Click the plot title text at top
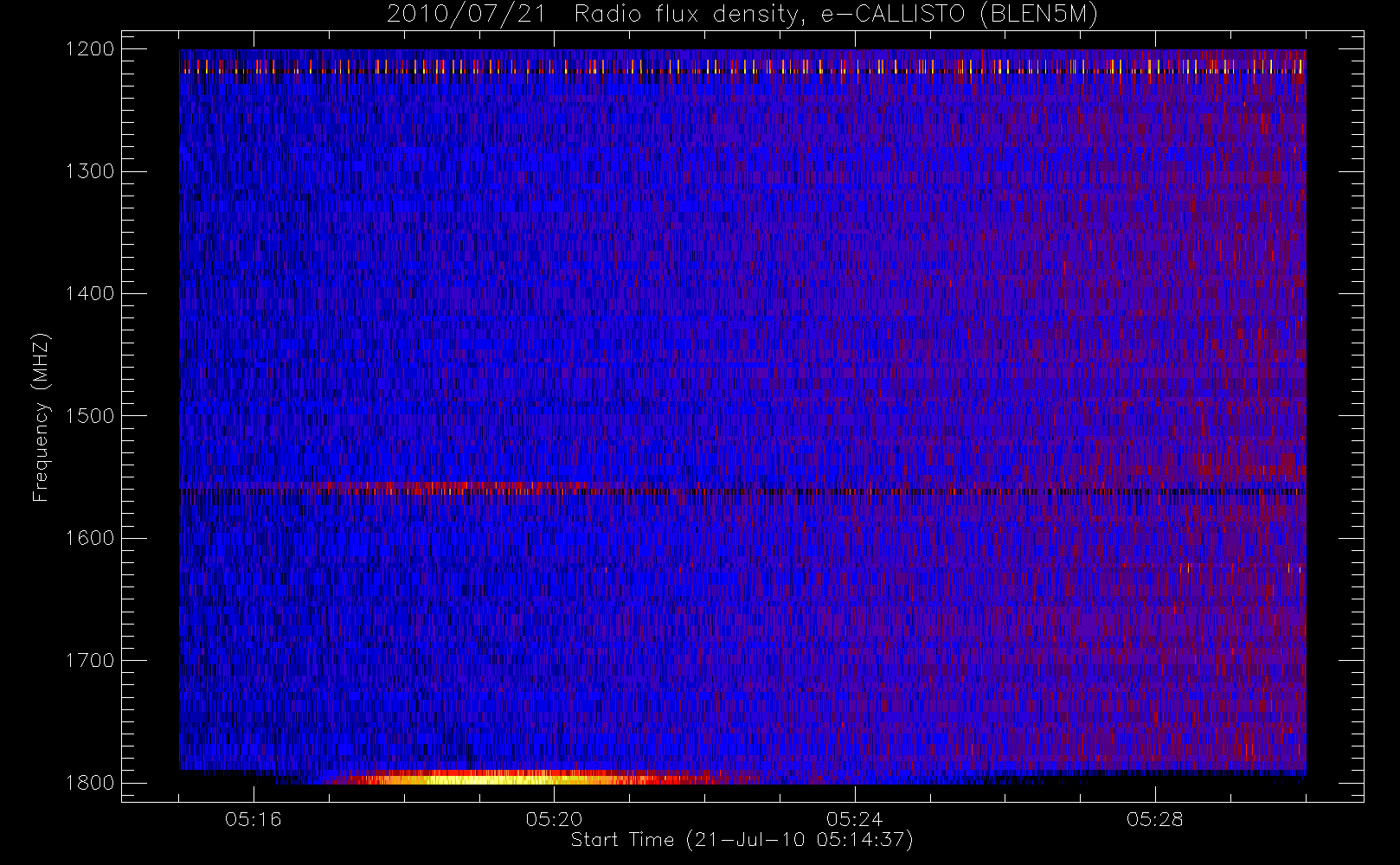The width and height of the screenshot is (1400, 865). coord(742,15)
